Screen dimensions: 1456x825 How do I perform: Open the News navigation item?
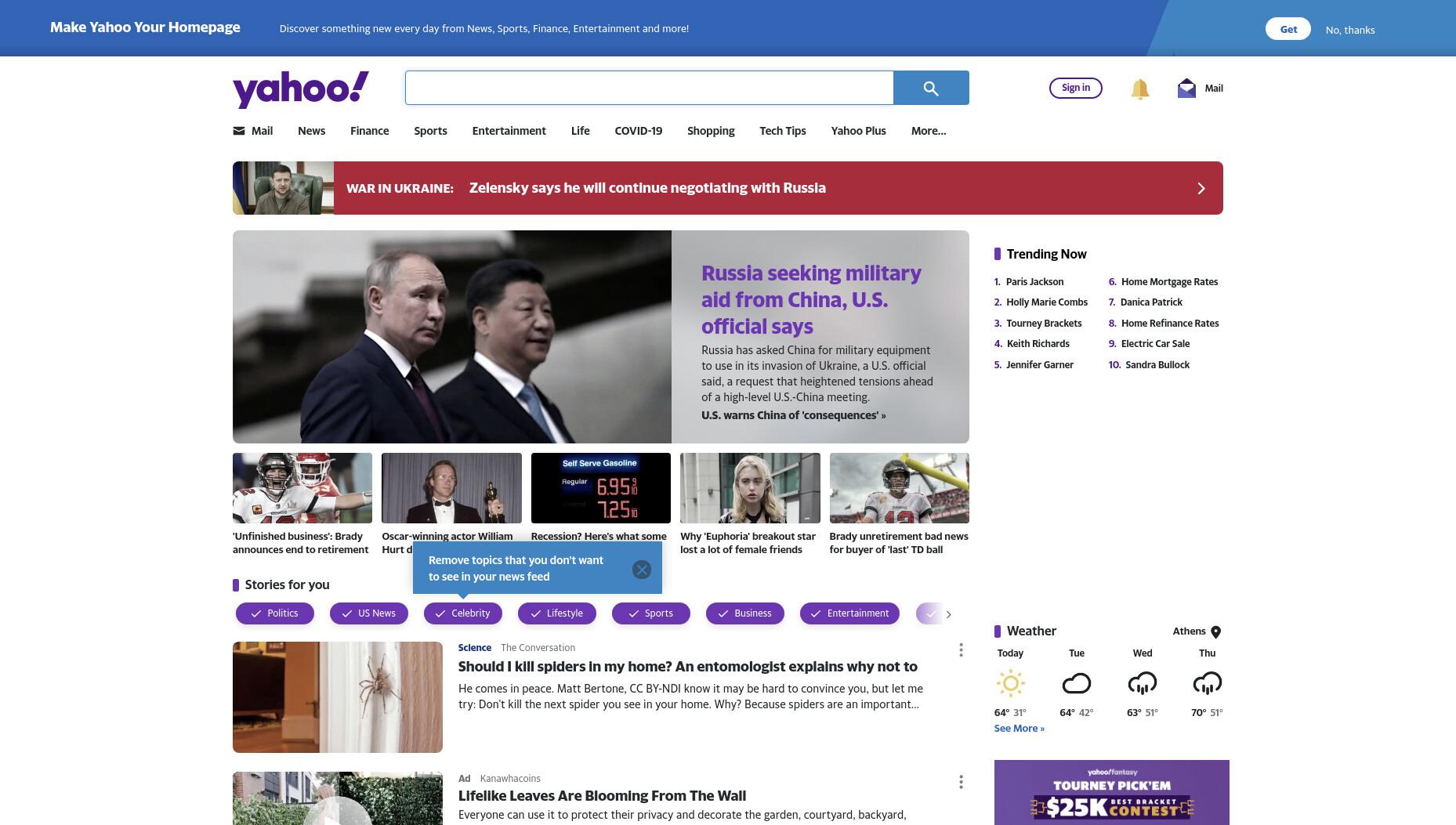(x=311, y=131)
